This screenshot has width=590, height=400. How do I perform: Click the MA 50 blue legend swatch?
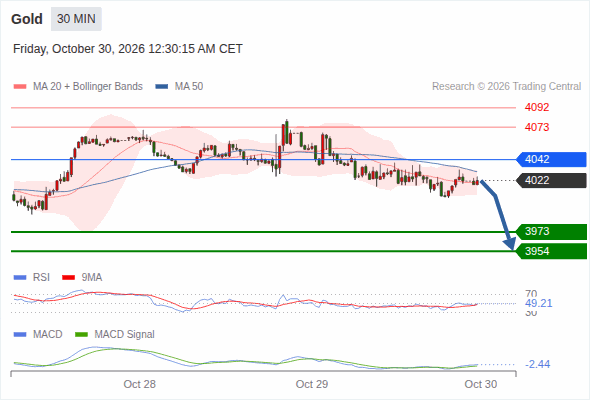click(162, 87)
